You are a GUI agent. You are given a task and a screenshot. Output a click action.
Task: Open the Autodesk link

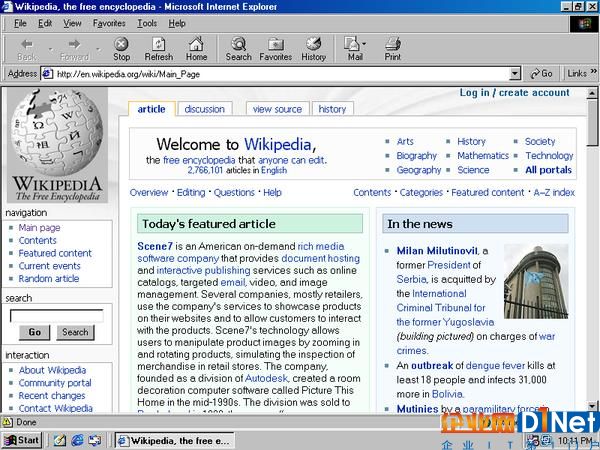pyautogui.click(x=266, y=378)
